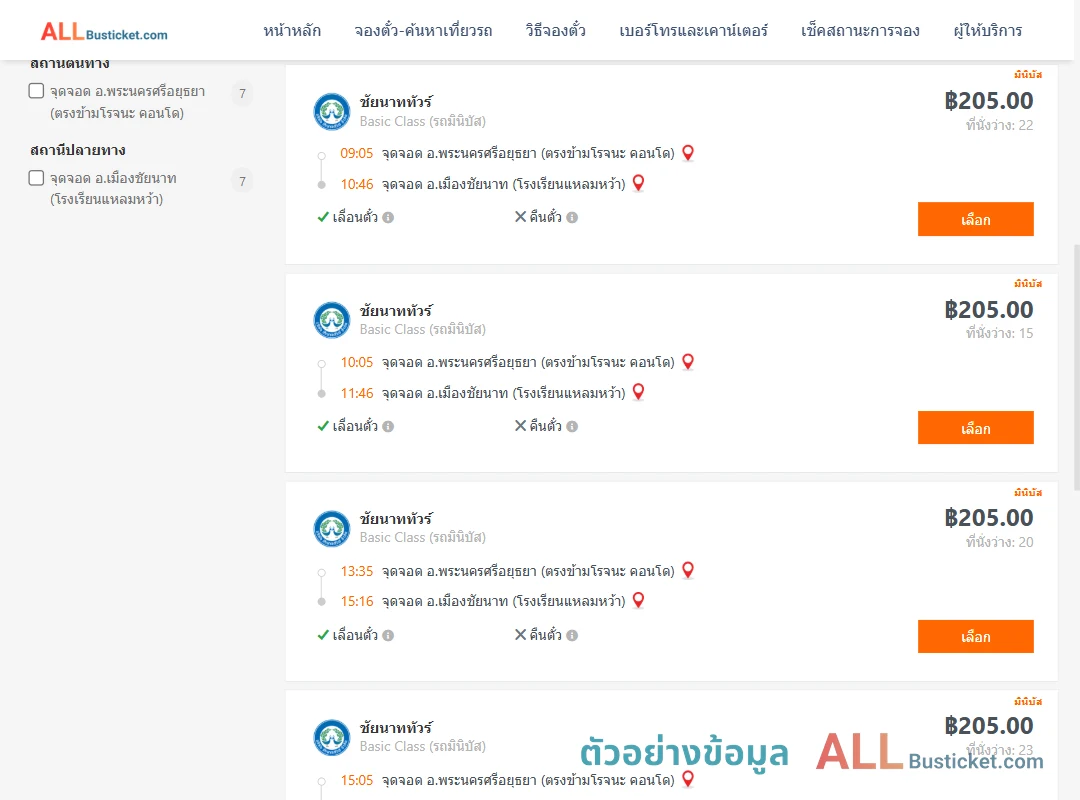
Task: Open จองตั๋ว-ค้นหาเที่ยวรถ menu
Action: coord(423,31)
